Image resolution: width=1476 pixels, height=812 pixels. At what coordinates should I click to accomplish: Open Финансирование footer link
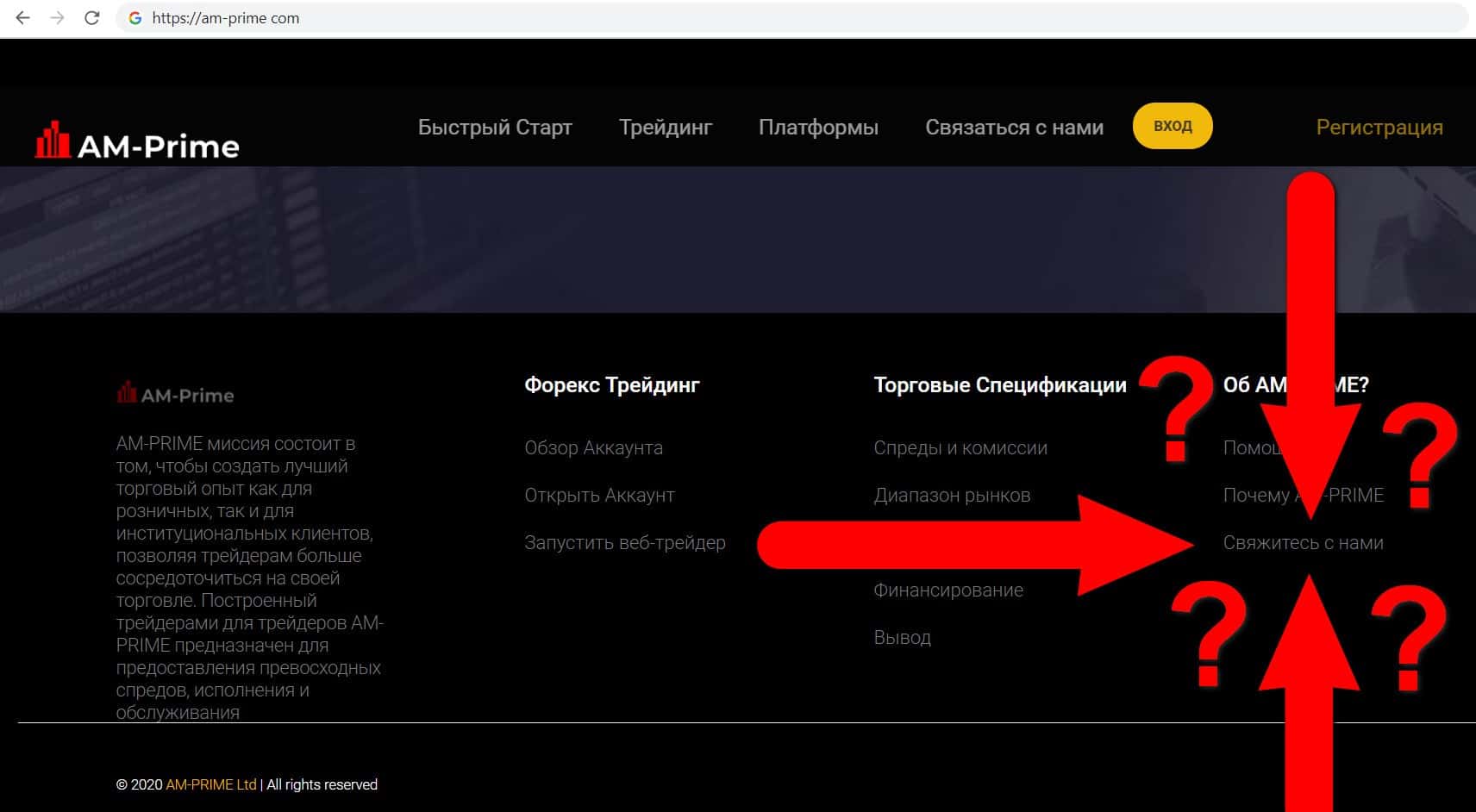point(948,590)
